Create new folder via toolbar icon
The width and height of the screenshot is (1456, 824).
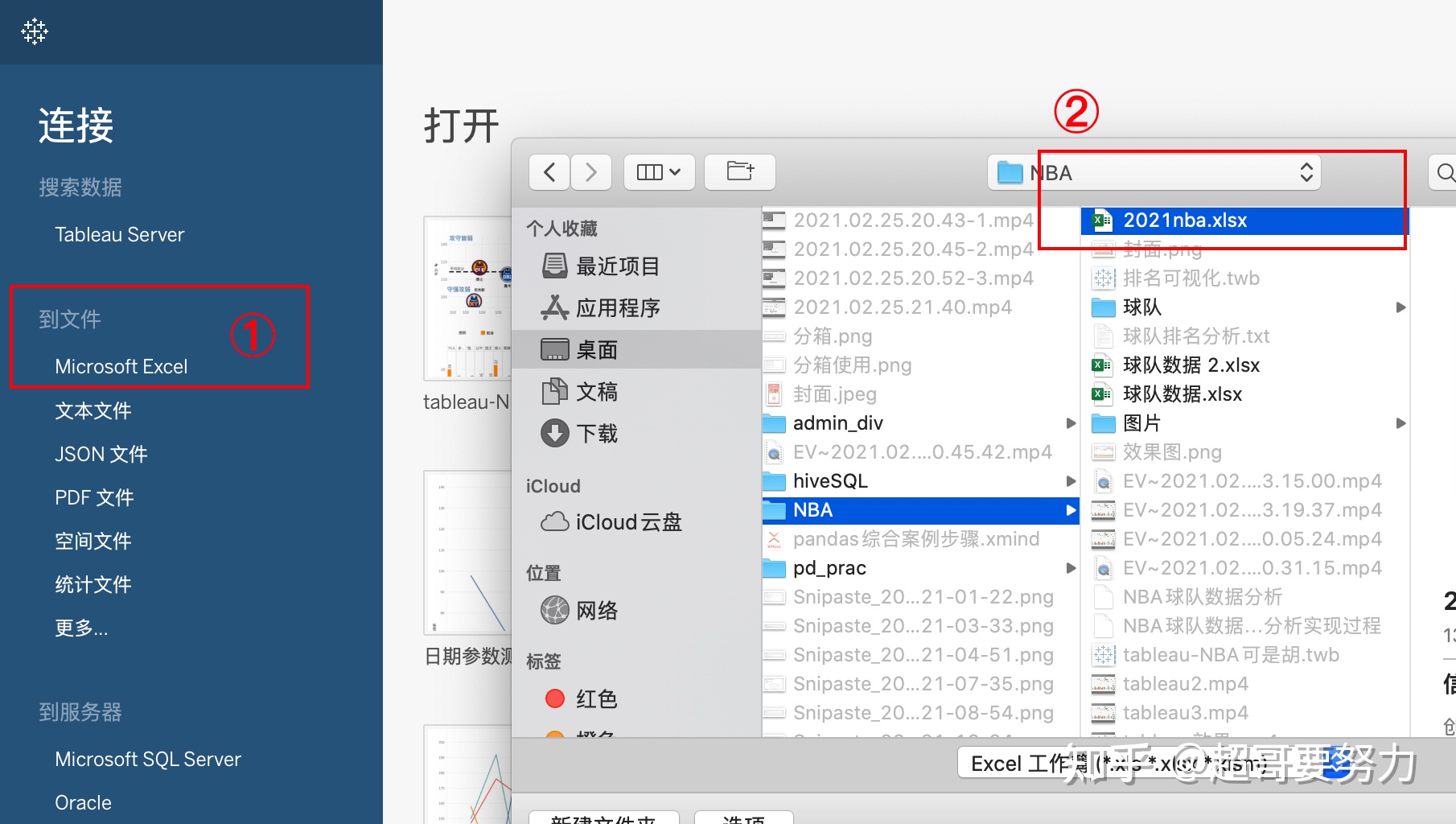tap(740, 172)
